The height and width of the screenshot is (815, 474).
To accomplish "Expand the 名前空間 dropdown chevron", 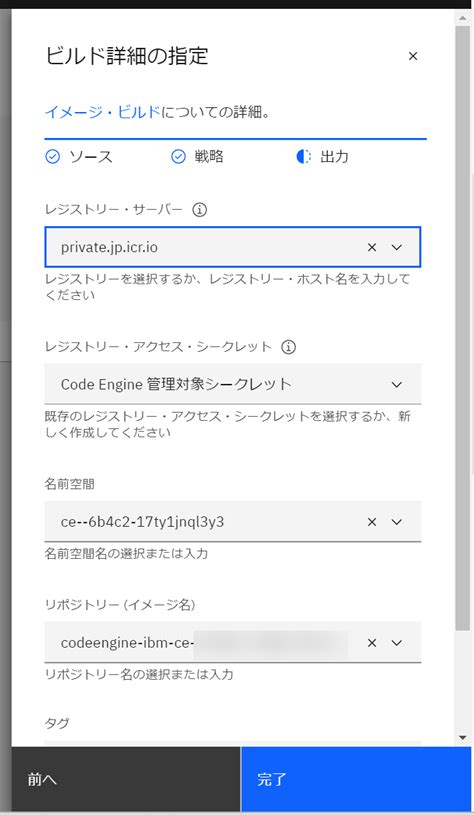I will 397,522.
